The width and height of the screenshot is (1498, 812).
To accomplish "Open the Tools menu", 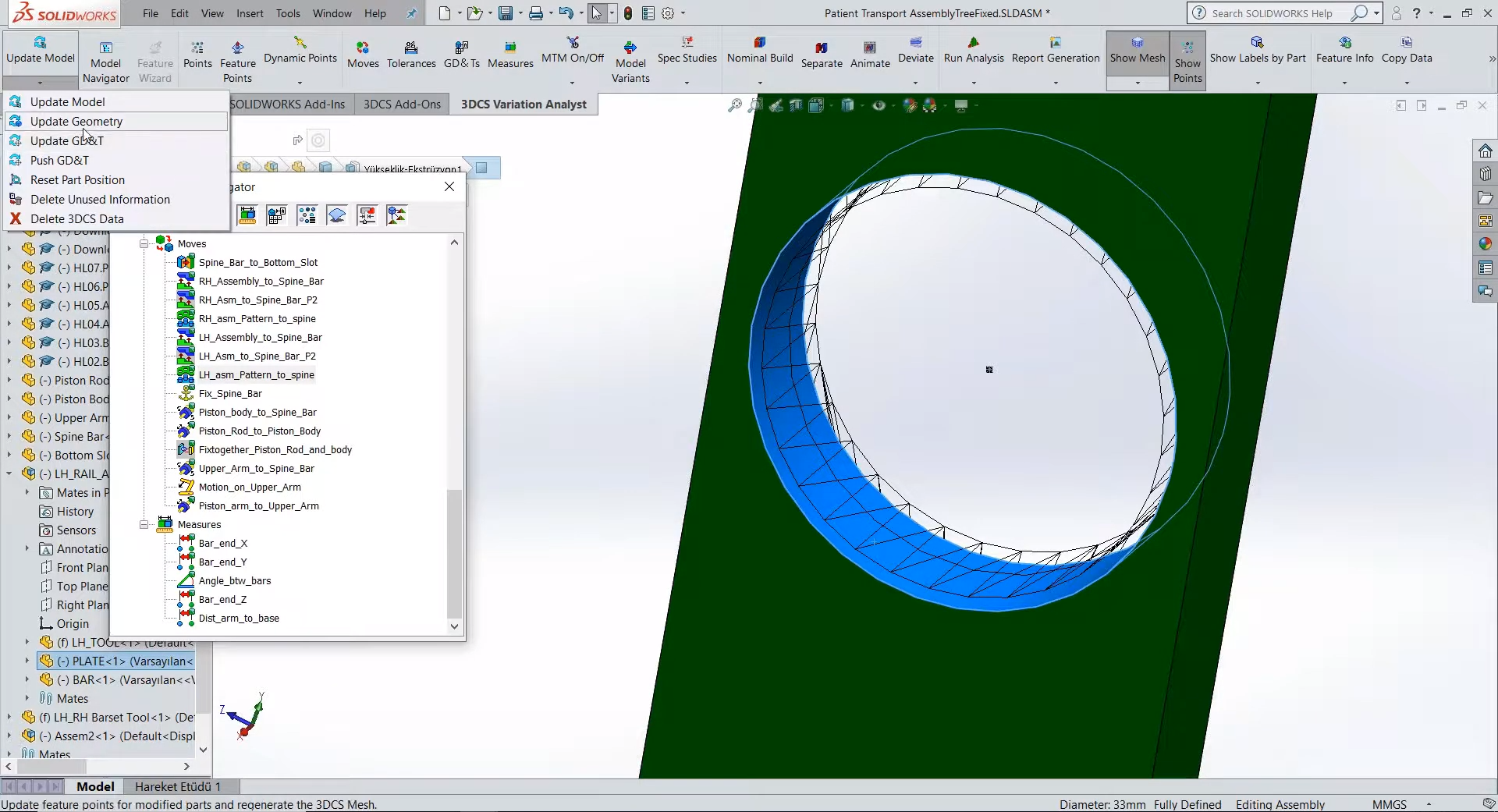I will pyautogui.click(x=288, y=13).
